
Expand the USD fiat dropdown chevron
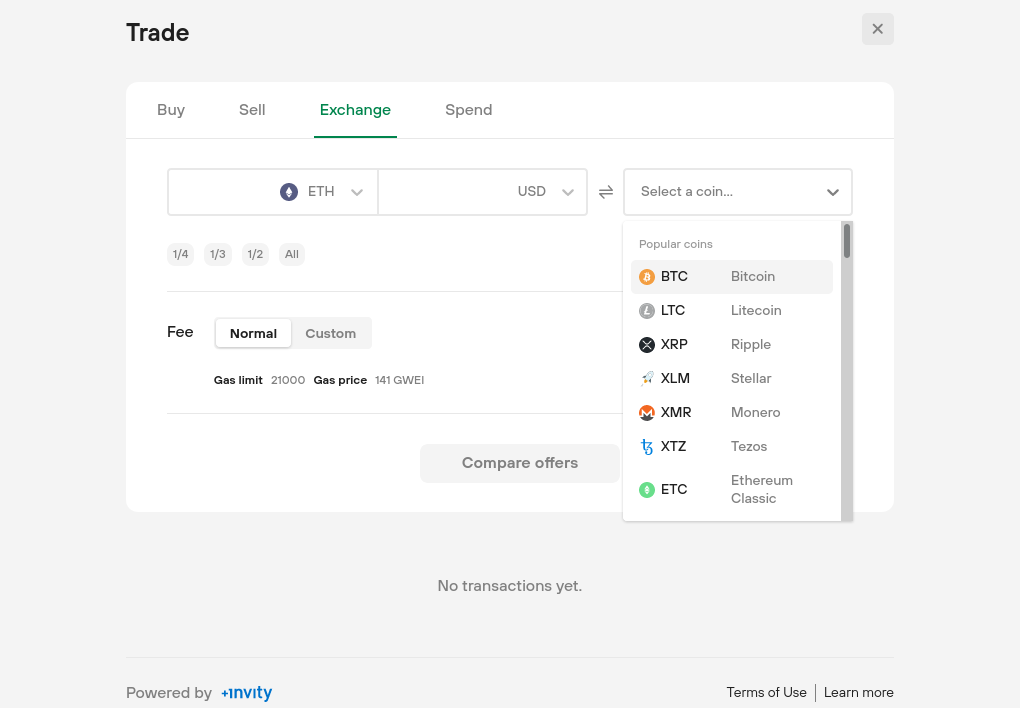[x=568, y=192]
